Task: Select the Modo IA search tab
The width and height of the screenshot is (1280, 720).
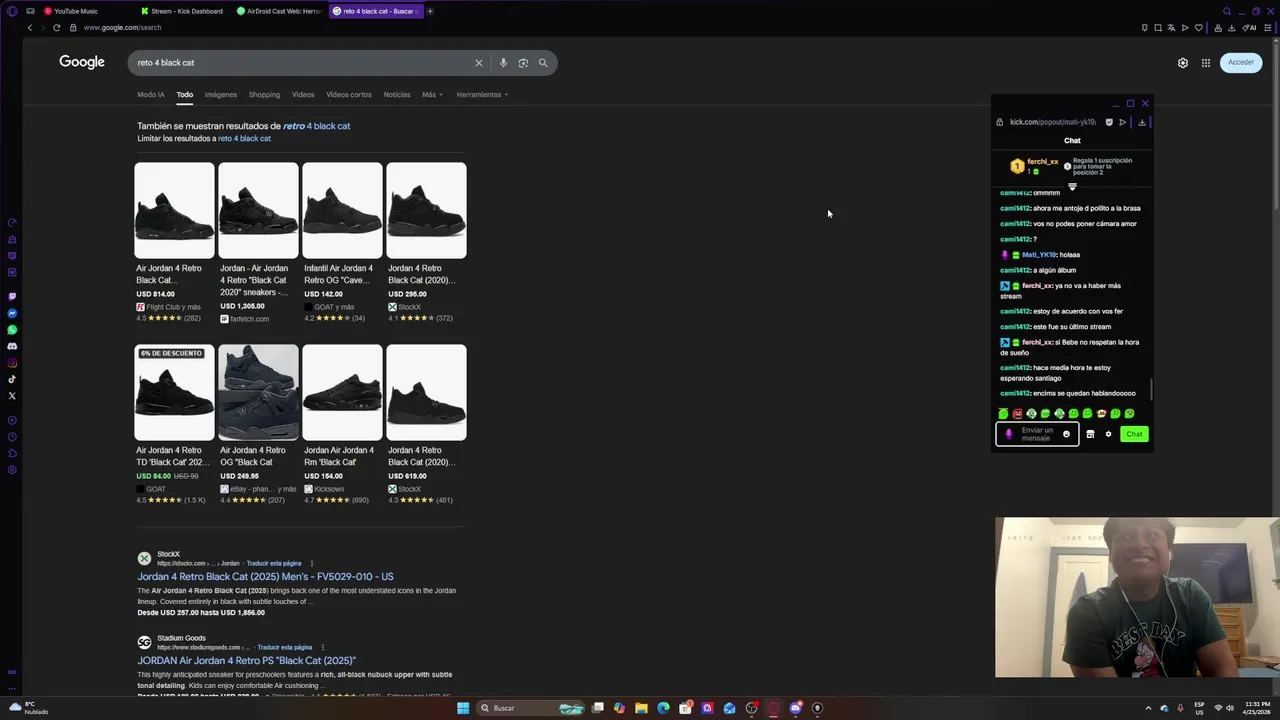Action: click(151, 95)
